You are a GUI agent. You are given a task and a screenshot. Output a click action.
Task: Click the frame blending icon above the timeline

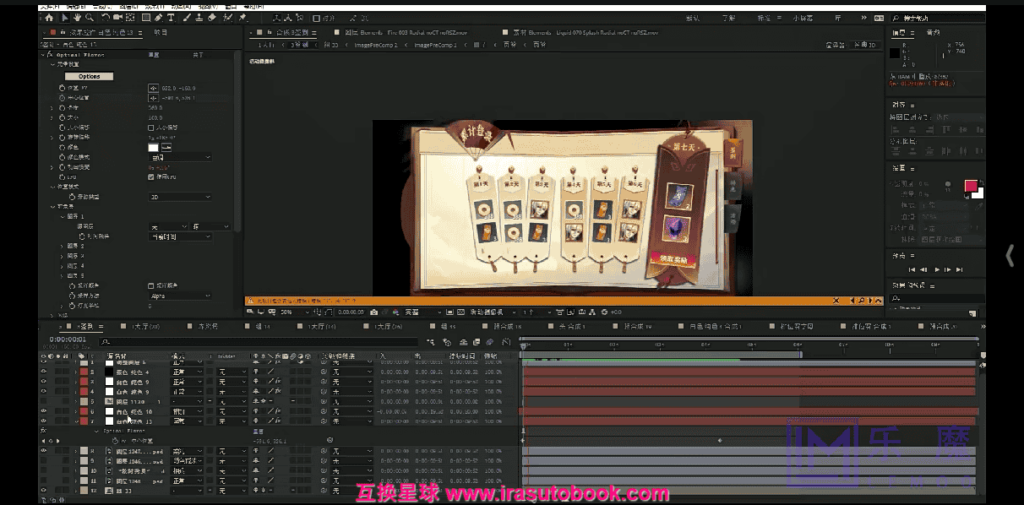(x=476, y=342)
